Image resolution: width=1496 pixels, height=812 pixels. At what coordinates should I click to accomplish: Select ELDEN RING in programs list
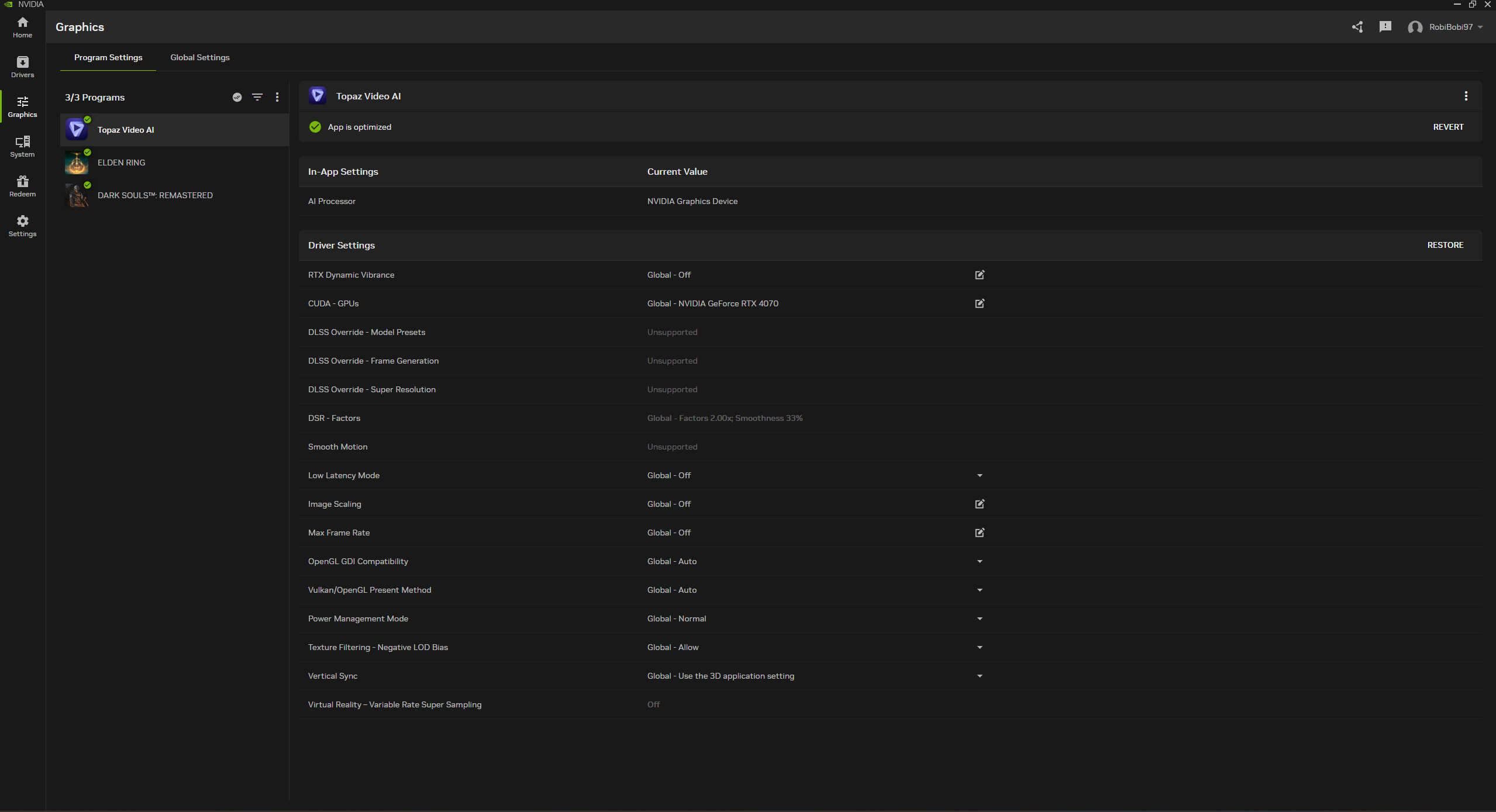point(174,163)
